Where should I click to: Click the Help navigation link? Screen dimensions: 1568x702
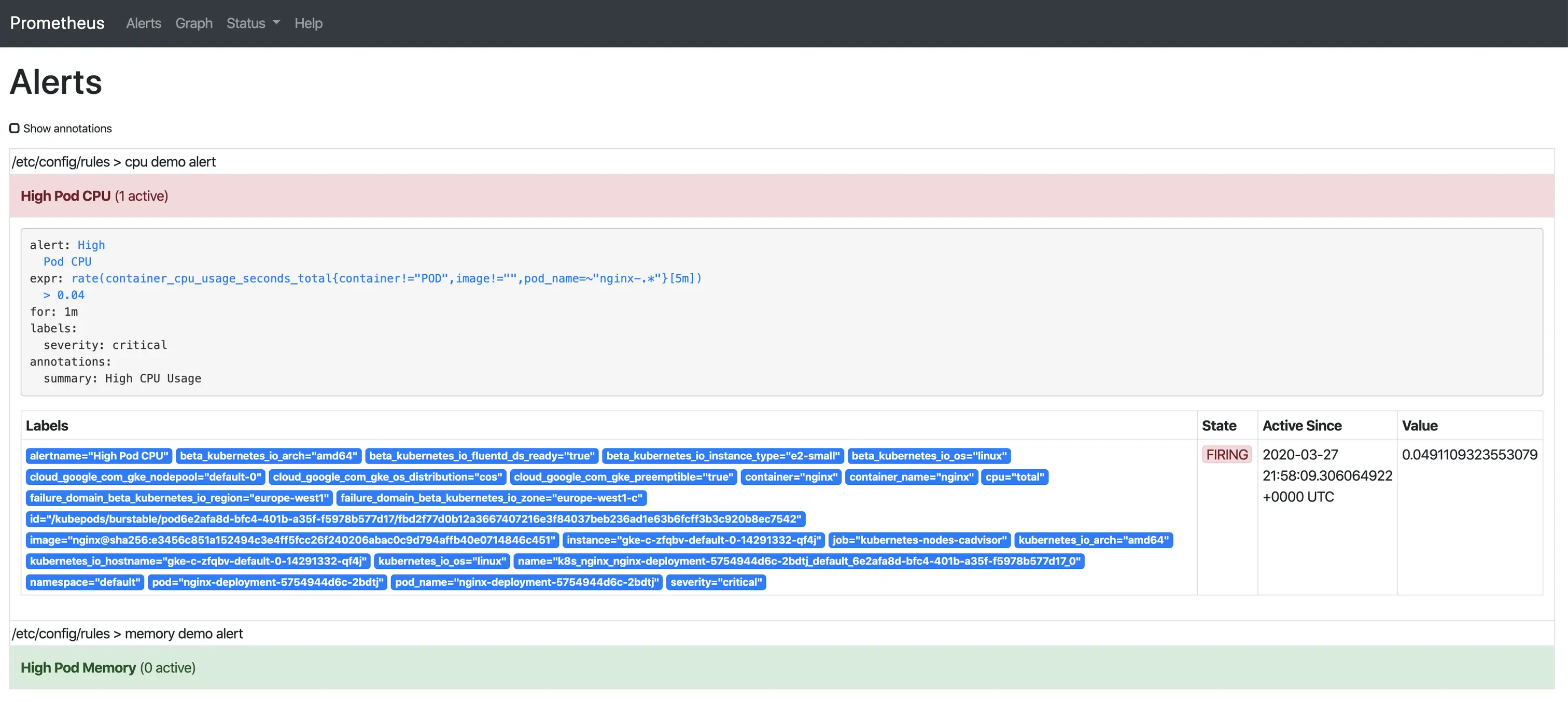(x=308, y=23)
